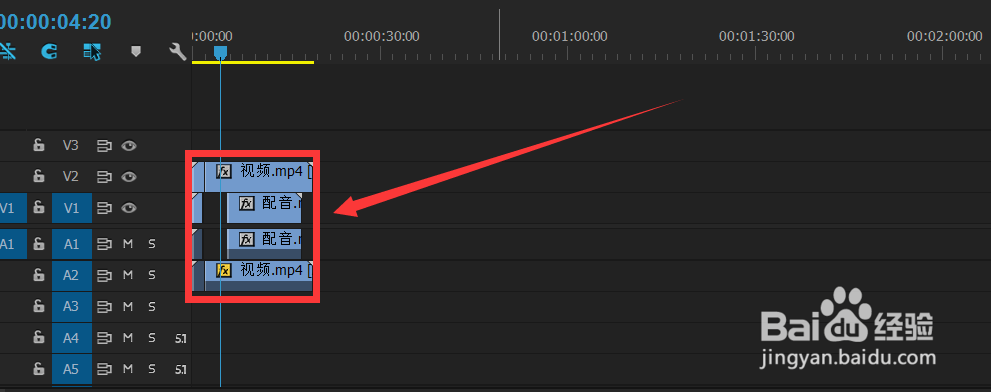The width and height of the screenshot is (991, 392).
Task: Target track V3 header
Action: pos(71,145)
